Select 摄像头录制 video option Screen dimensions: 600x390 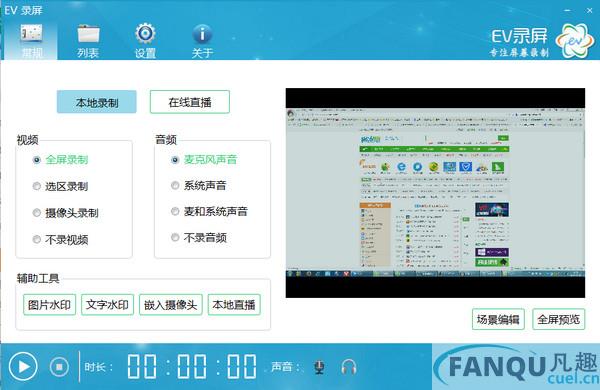(x=65, y=213)
